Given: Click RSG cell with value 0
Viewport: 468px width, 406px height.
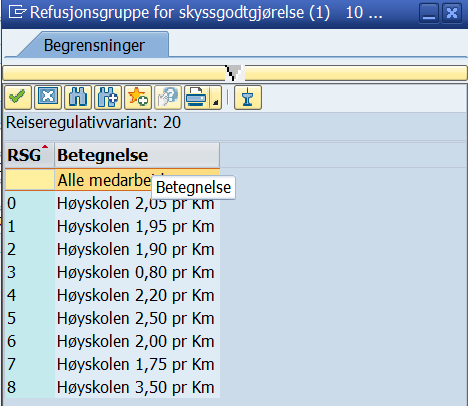Looking at the screenshot, I should [30, 203].
